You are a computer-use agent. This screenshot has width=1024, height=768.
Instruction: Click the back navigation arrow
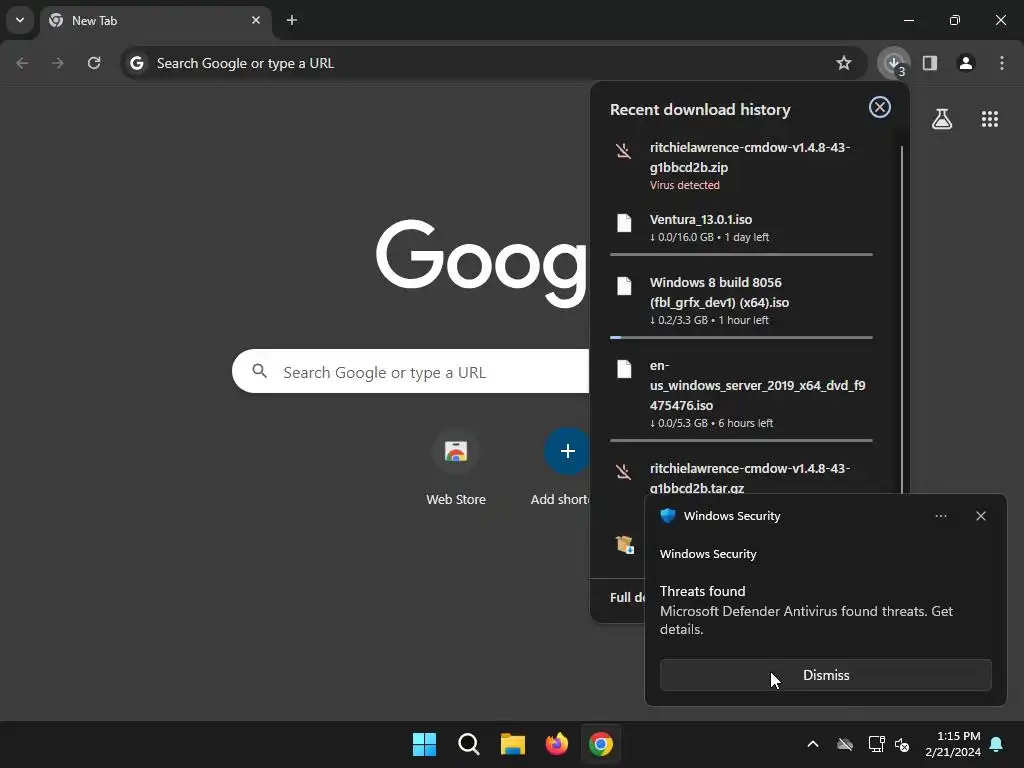click(x=22, y=63)
